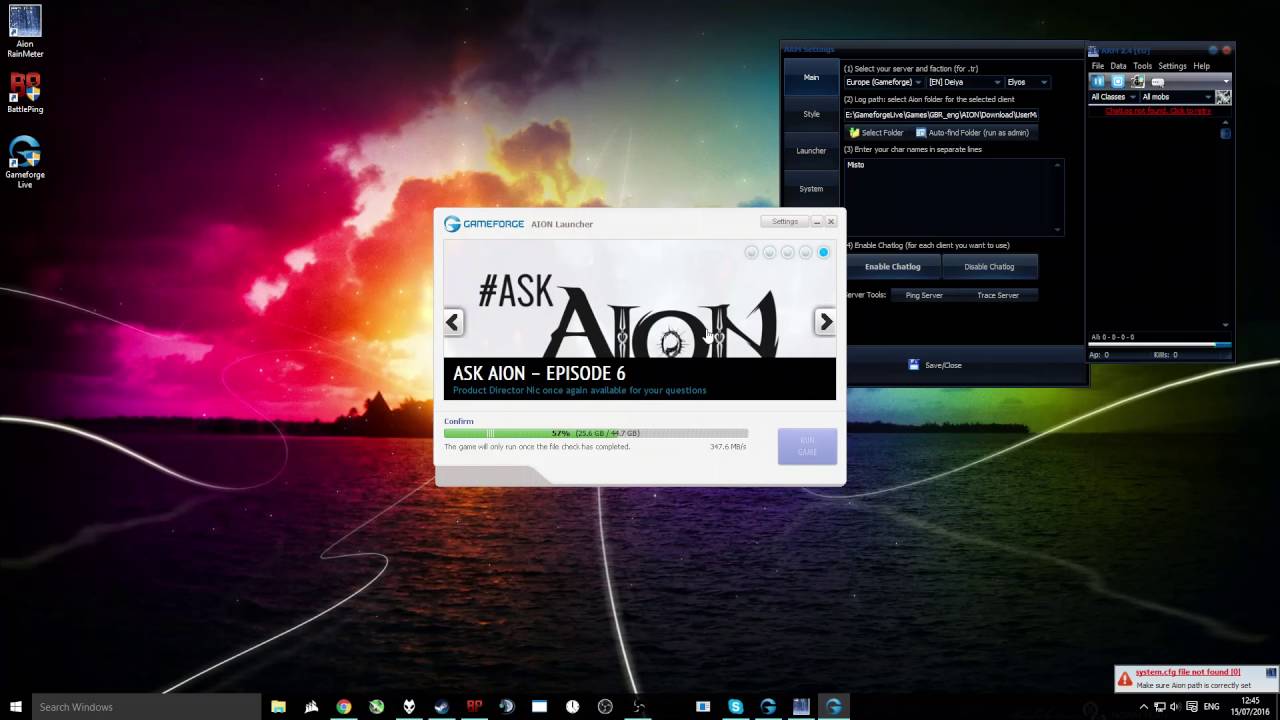The width and height of the screenshot is (1280, 720).
Task: Click Enable Chatlog button
Action: click(893, 267)
